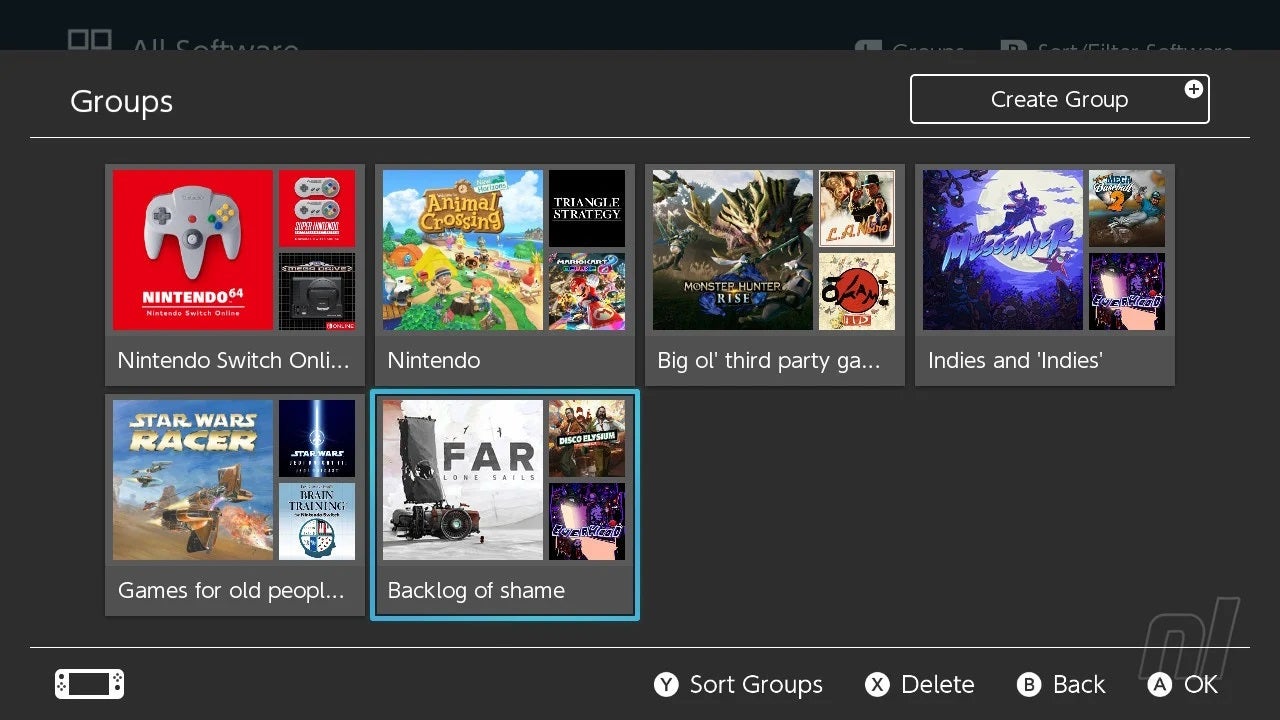This screenshot has height=720, width=1280.
Task: Open the Nintendo group label
Action: coord(434,360)
